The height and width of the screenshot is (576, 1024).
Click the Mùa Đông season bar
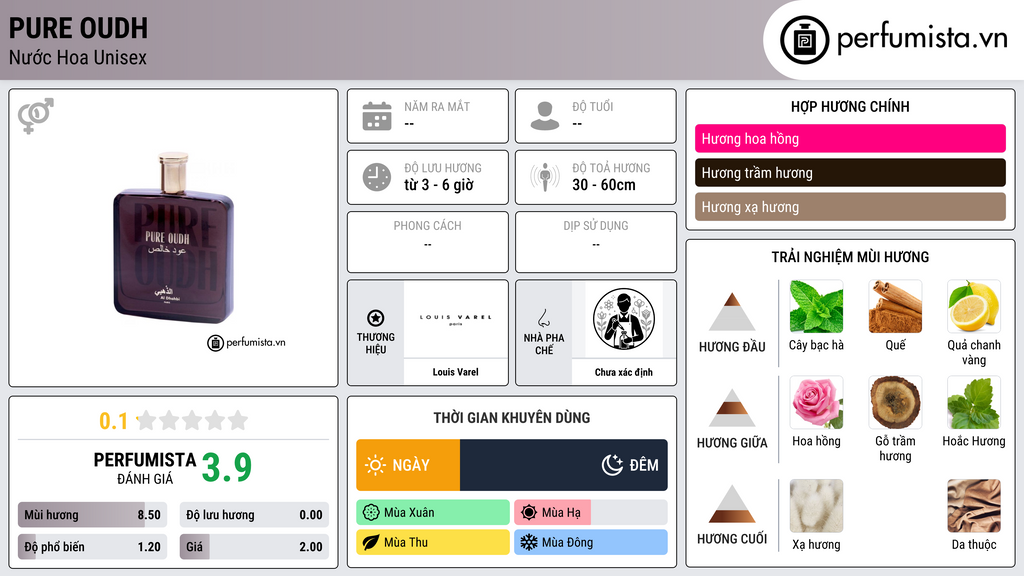pyautogui.click(x=590, y=542)
